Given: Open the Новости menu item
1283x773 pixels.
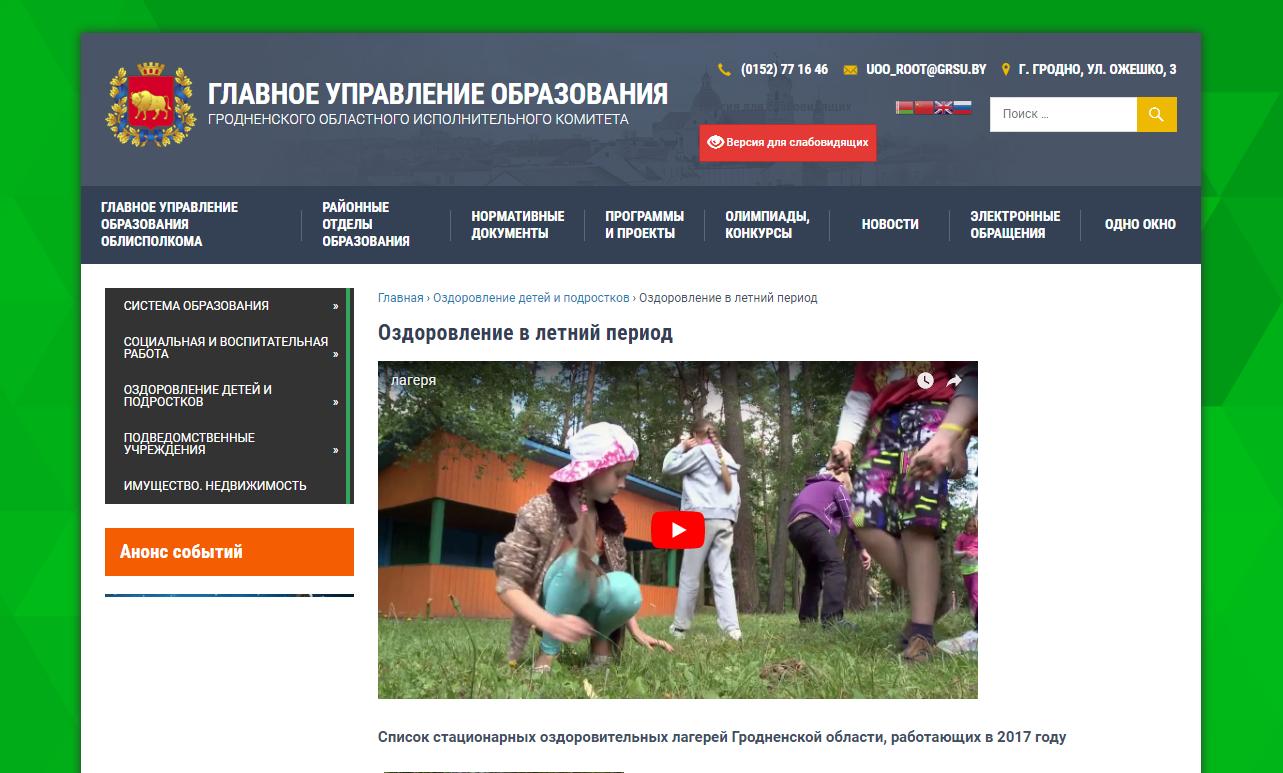Looking at the screenshot, I should click(890, 224).
